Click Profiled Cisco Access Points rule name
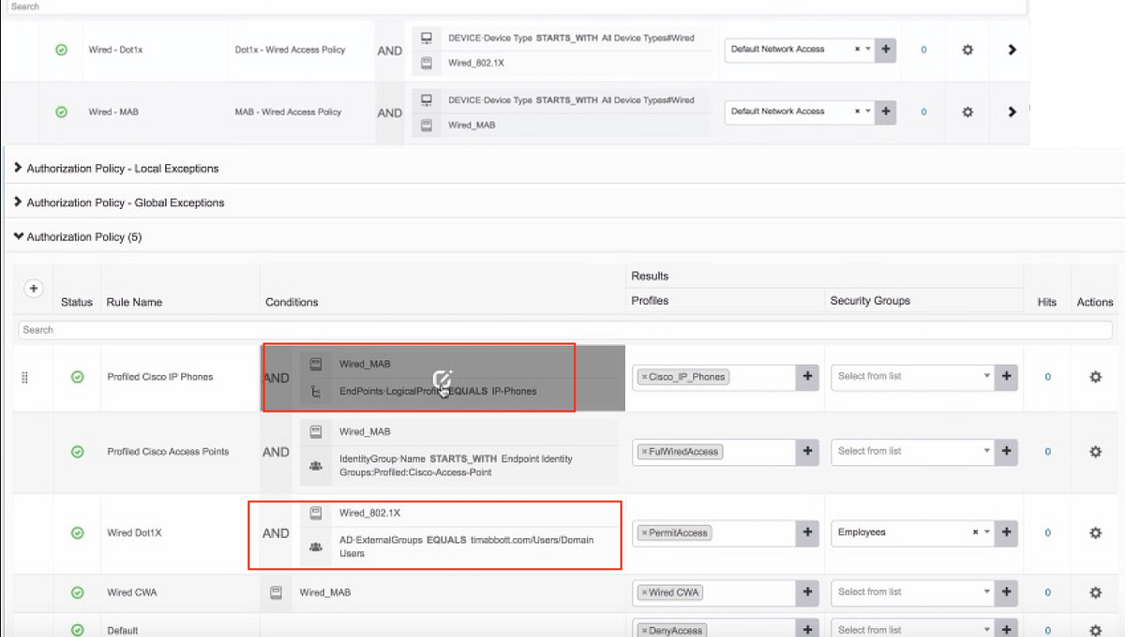The width and height of the screenshot is (1138, 637). [168, 451]
